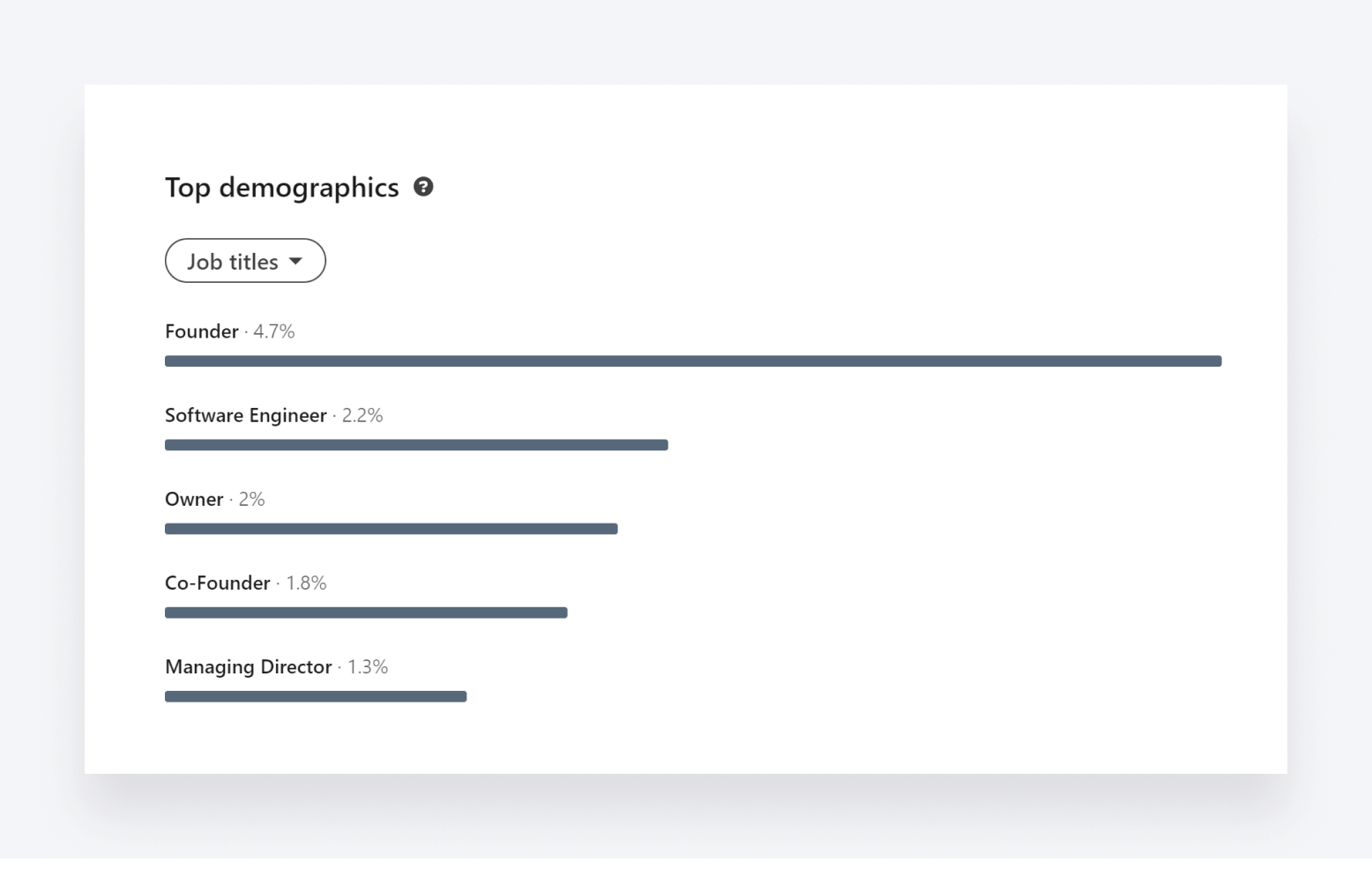Select the Founder label
Image resolution: width=1372 pixels, height=869 pixels.
201,331
